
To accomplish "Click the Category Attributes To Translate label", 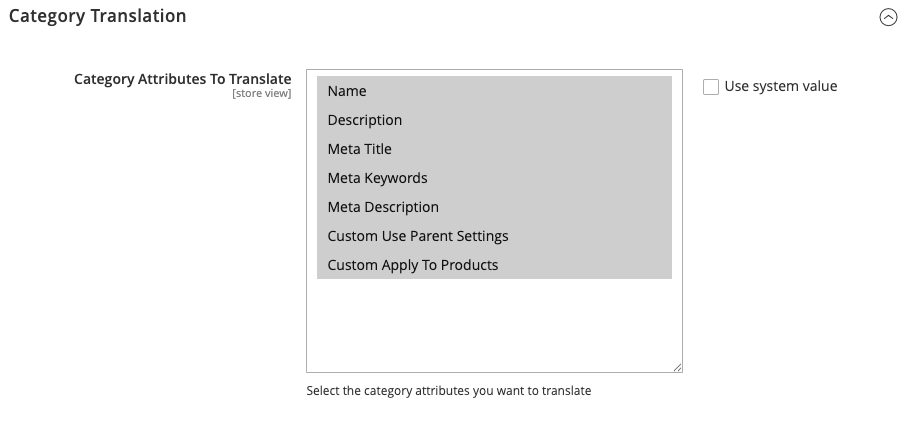I will (x=182, y=79).
